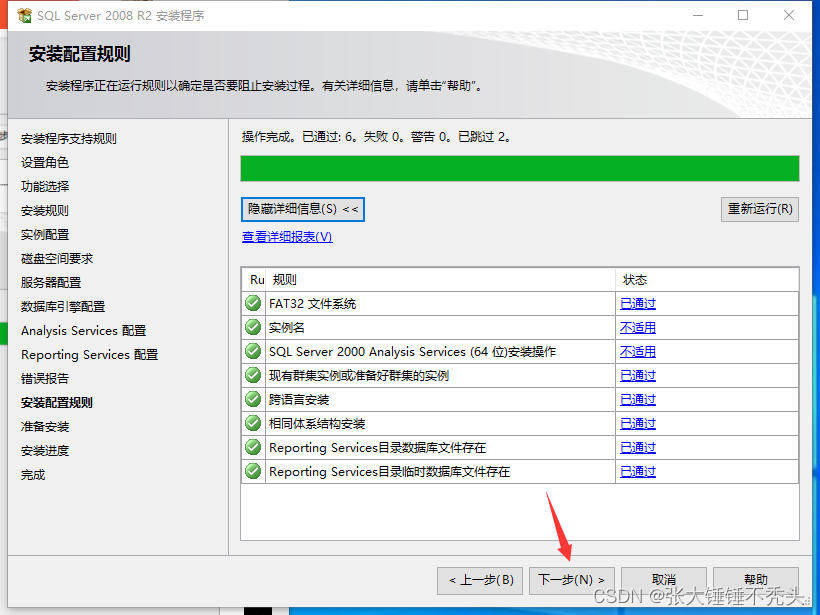Click check icon for Reporting Services目录数据库文件存在 rule

[253, 448]
